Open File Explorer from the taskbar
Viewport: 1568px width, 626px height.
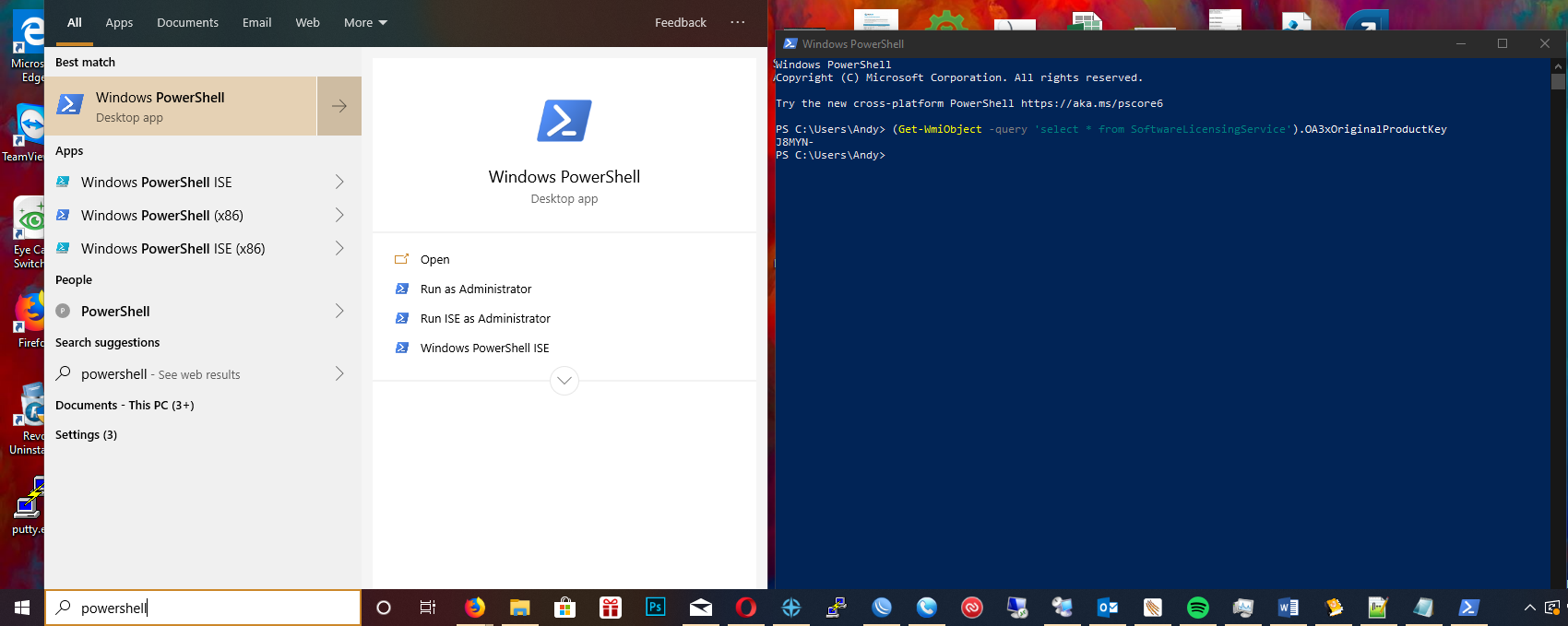[520, 608]
